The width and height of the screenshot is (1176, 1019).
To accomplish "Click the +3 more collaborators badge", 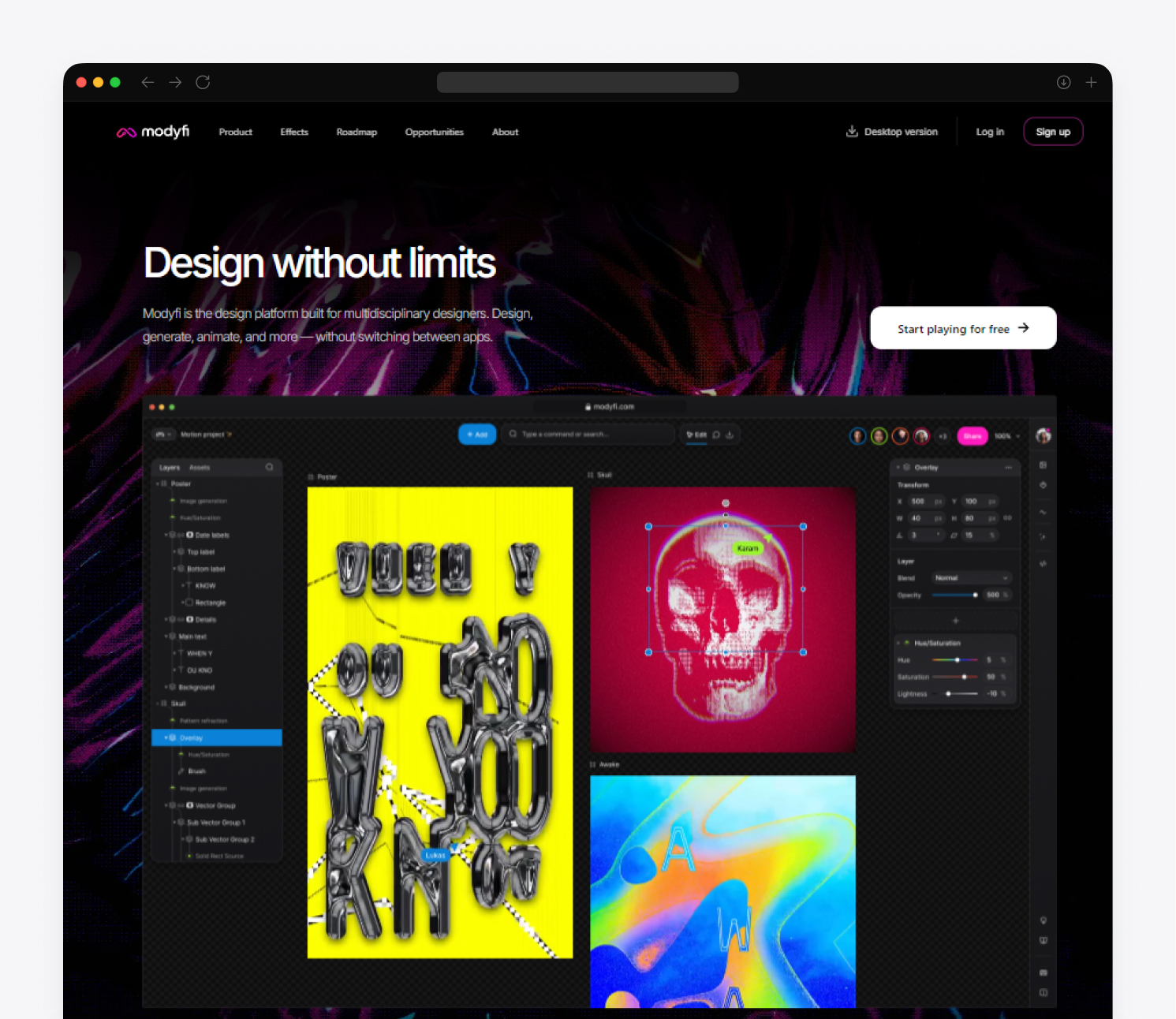I will (943, 436).
